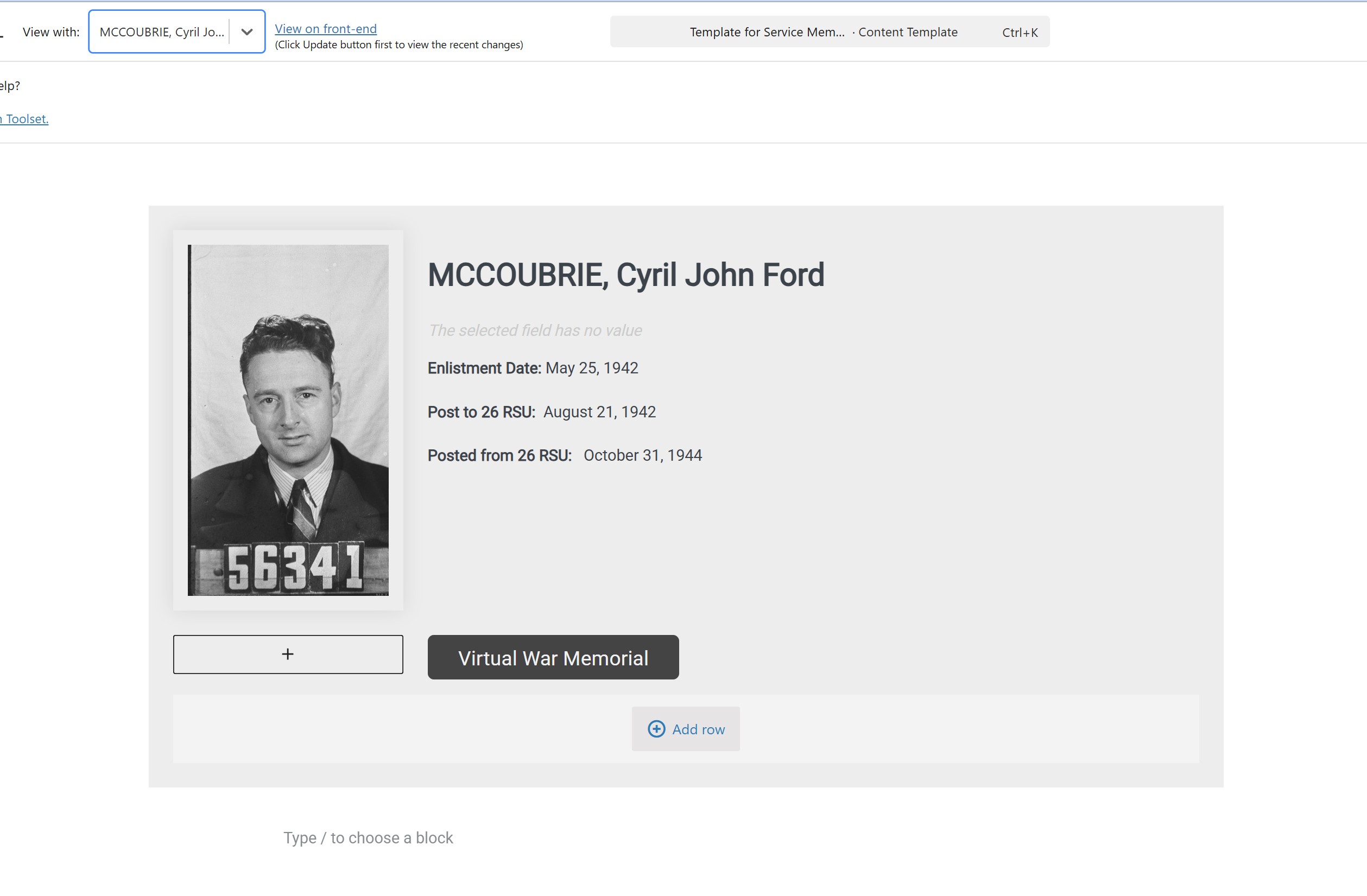Open View on front-end link
The image size is (1367, 896).
pyautogui.click(x=325, y=29)
